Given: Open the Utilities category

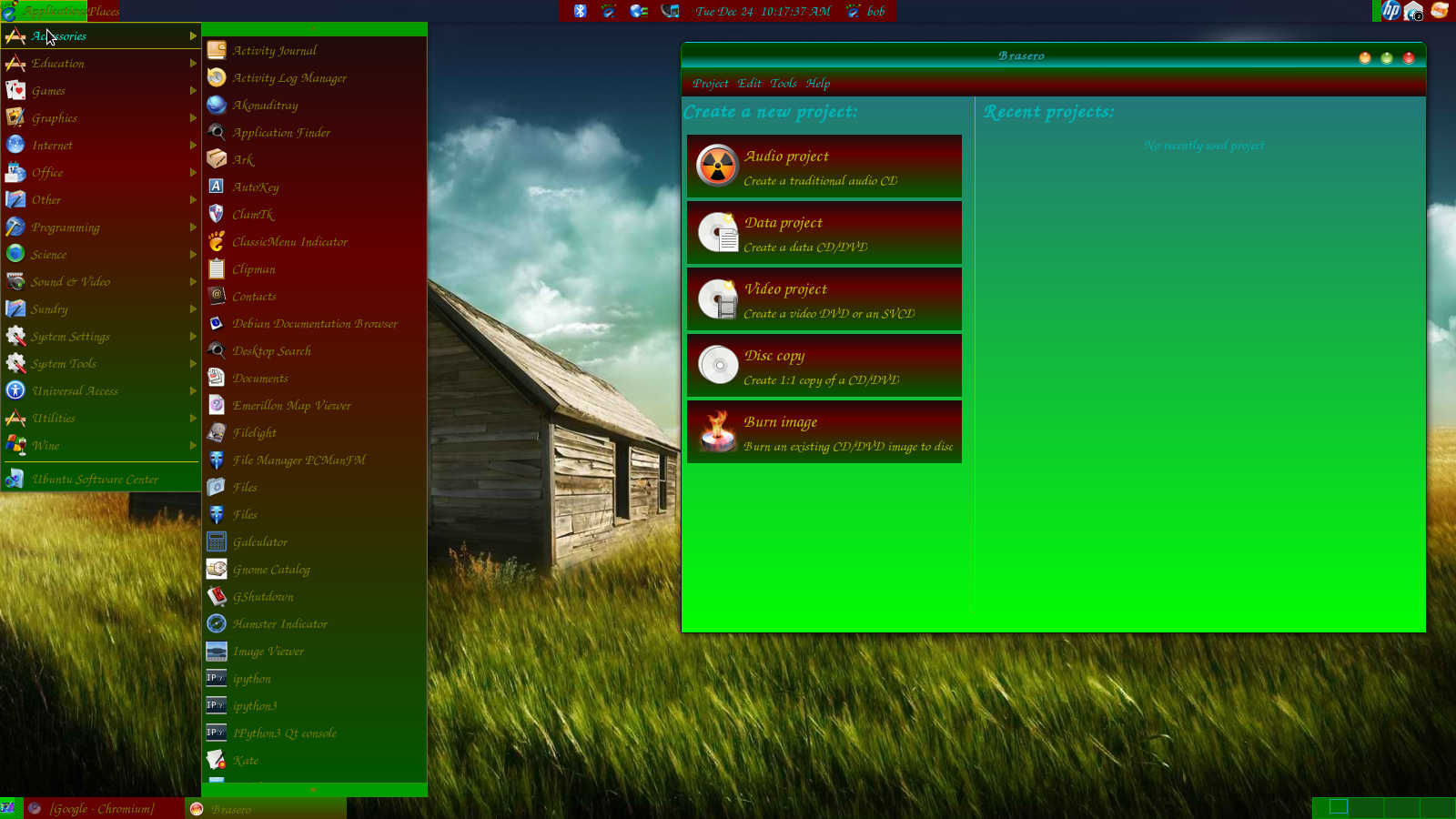Looking at the screenshot, I should coord(100,418).
